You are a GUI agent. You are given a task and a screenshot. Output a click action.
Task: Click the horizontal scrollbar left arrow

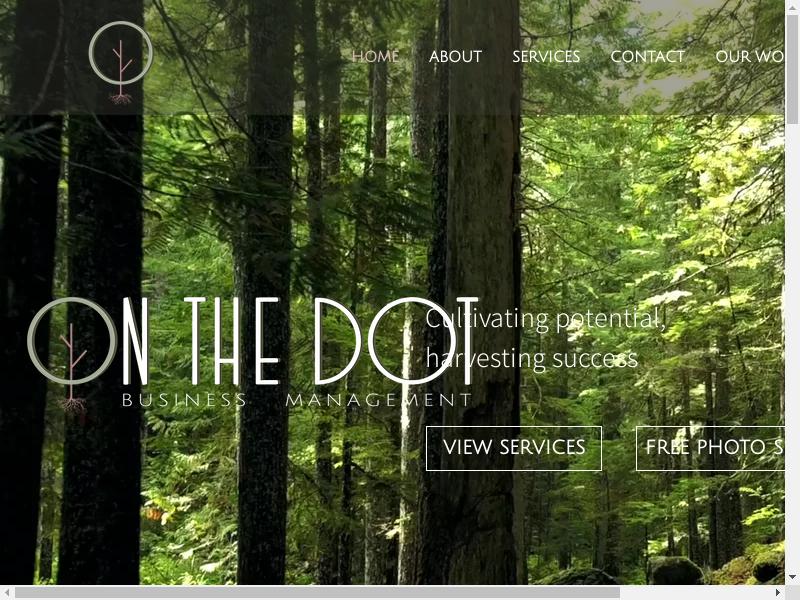pos(7,592)
